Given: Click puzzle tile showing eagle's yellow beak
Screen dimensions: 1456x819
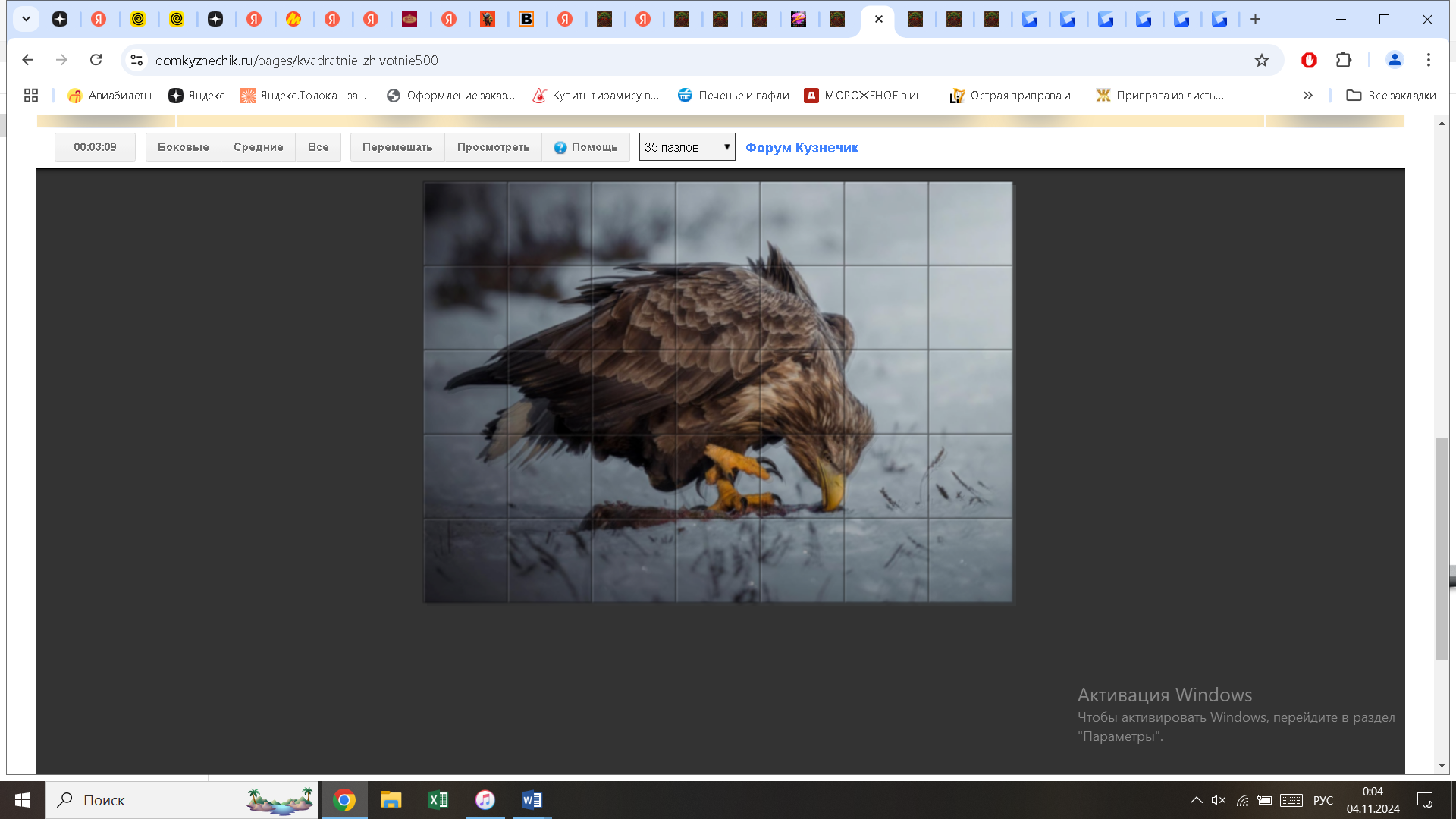Looking at the screenshot, I should [802, 476].
